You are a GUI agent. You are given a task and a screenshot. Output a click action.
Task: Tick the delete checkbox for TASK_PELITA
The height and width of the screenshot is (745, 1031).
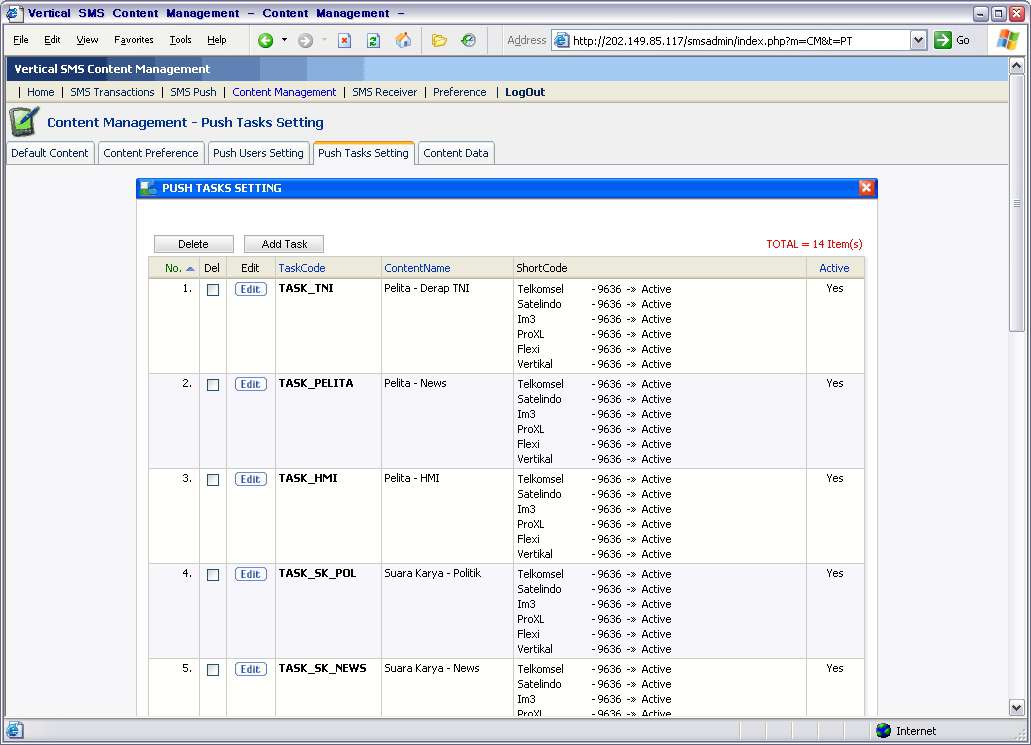tap(213, 385)
